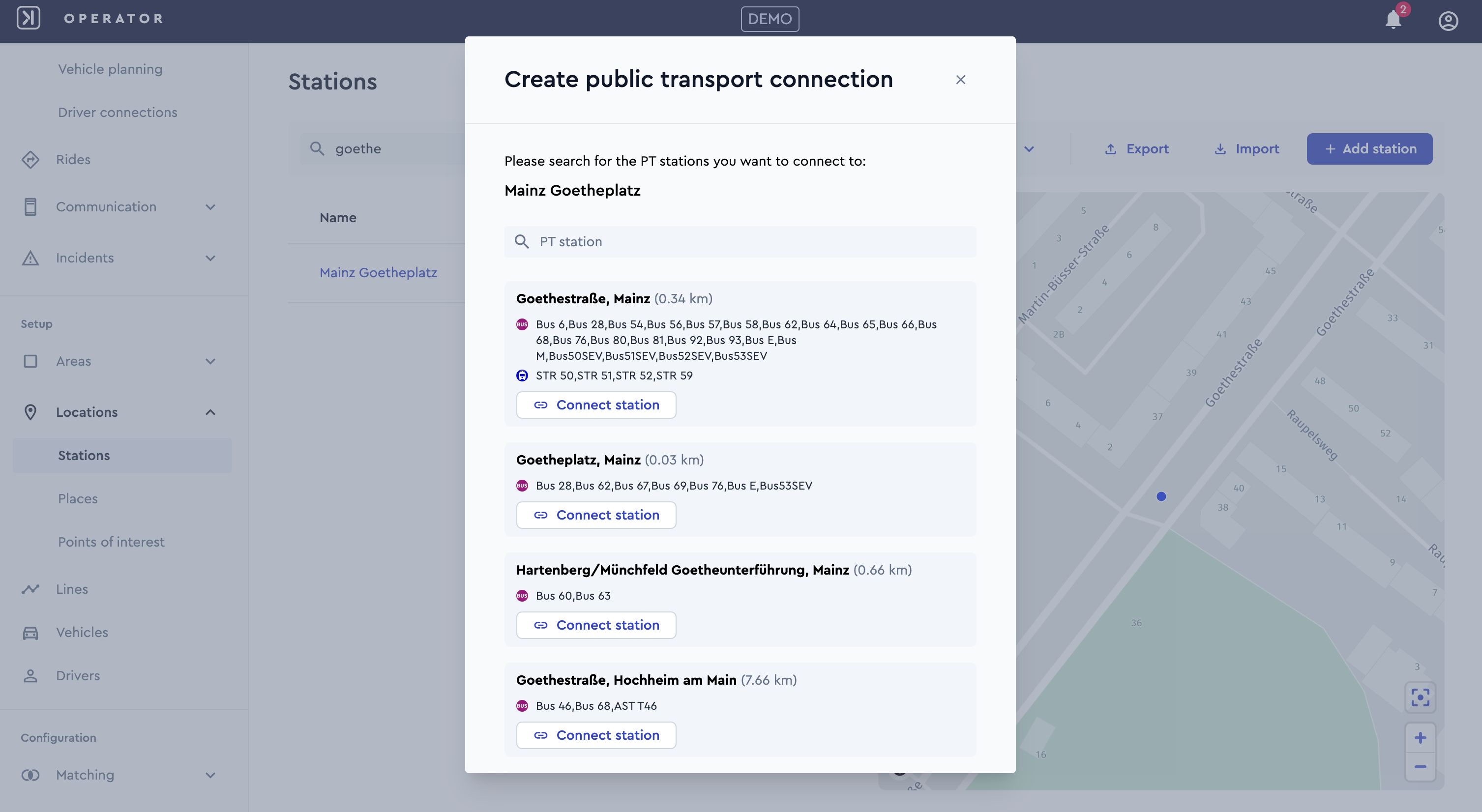Click the DEMO badge in header
Viewport: 1482px width, 812px height.
point(770,19)
